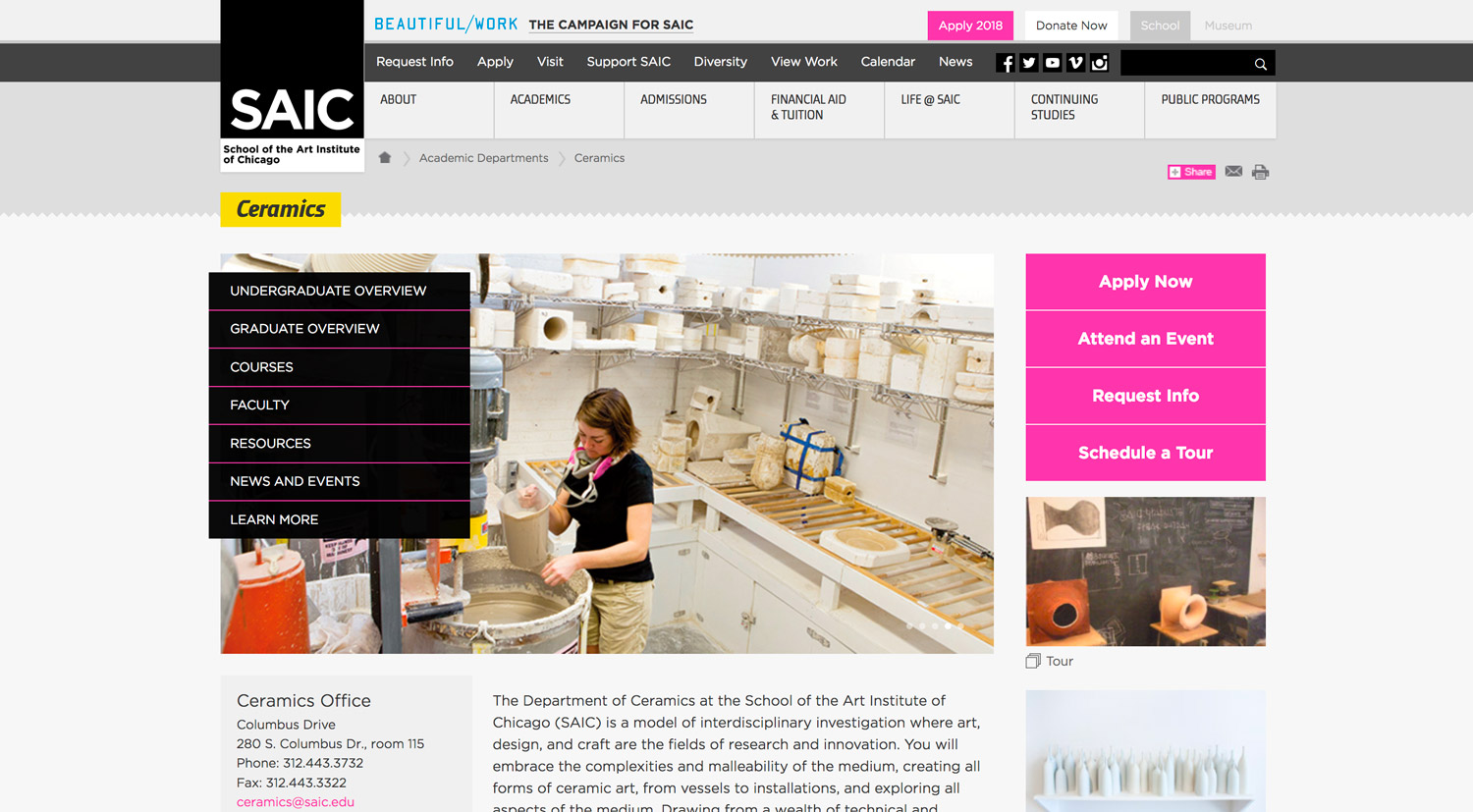Open the LIFE @ SAIC menu
This screenshot has height=812, width=1473.
pos(929,99)
